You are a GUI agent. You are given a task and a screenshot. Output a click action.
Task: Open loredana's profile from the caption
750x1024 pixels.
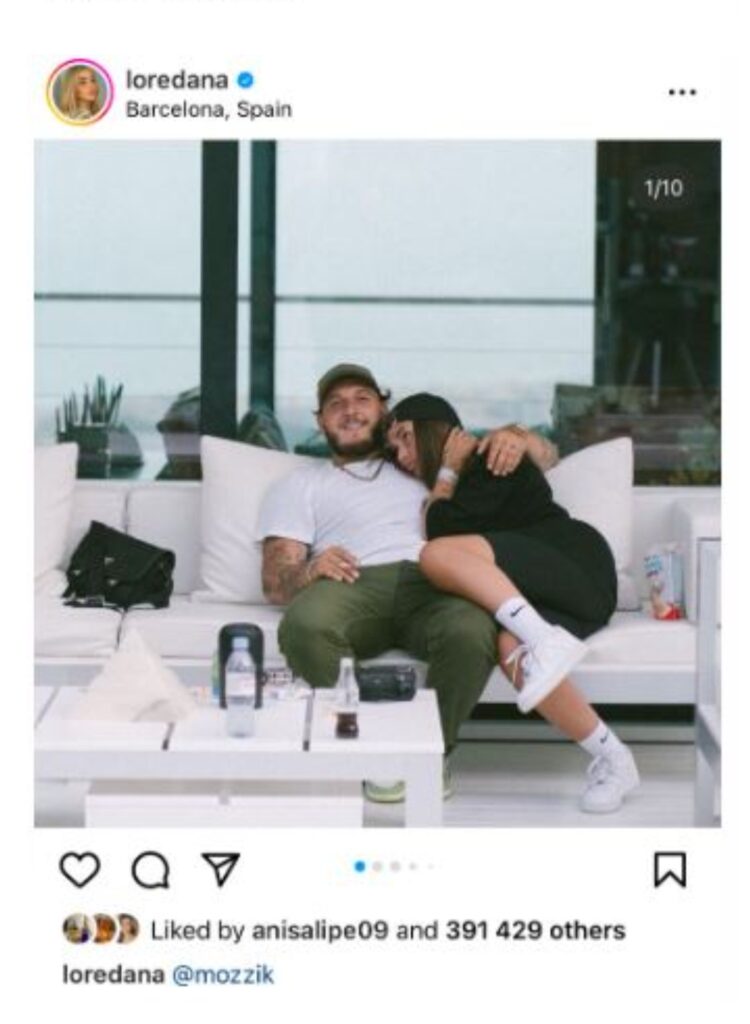click(x=113, y=974)
